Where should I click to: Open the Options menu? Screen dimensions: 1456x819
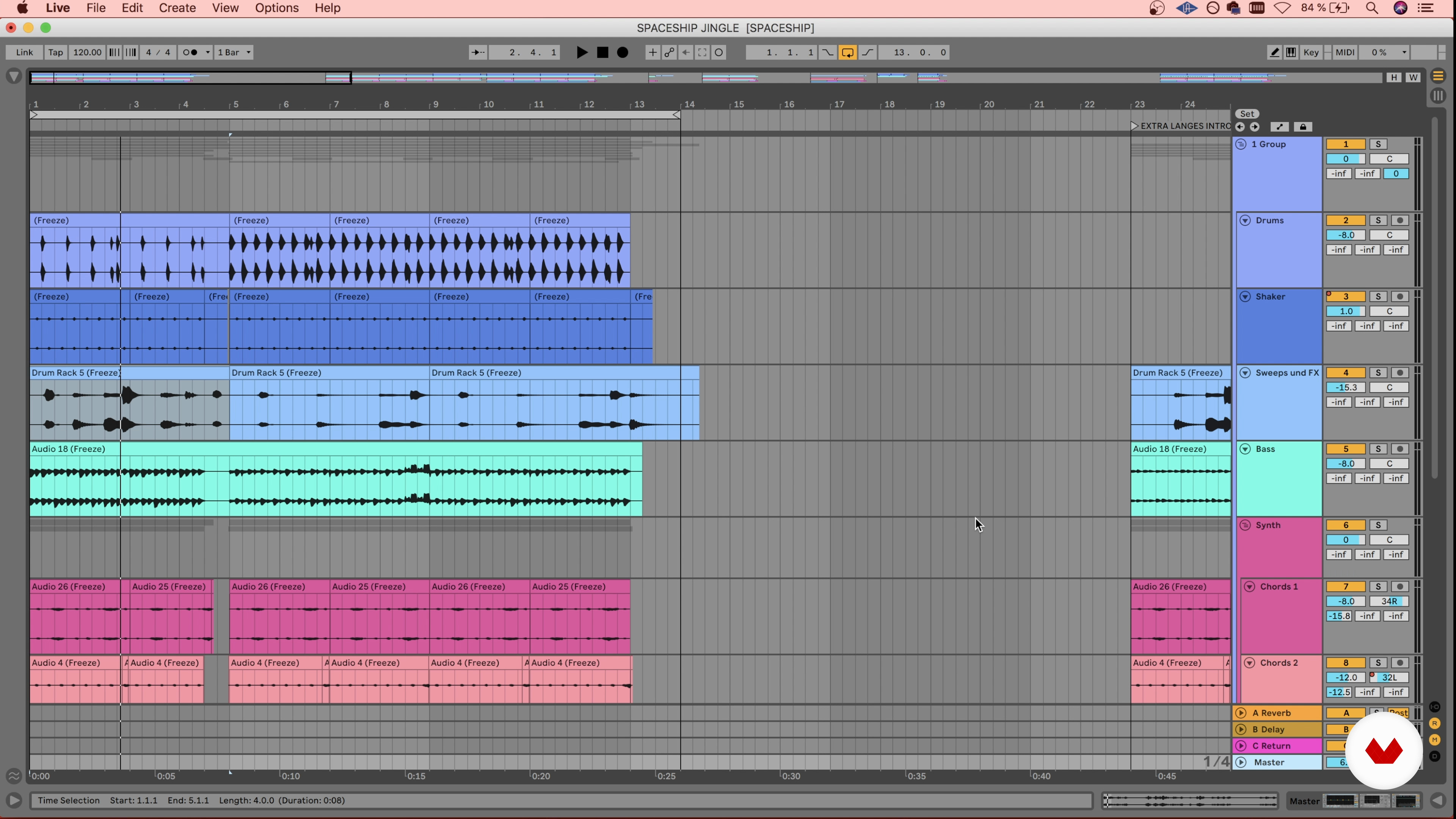tap(276, 8)
